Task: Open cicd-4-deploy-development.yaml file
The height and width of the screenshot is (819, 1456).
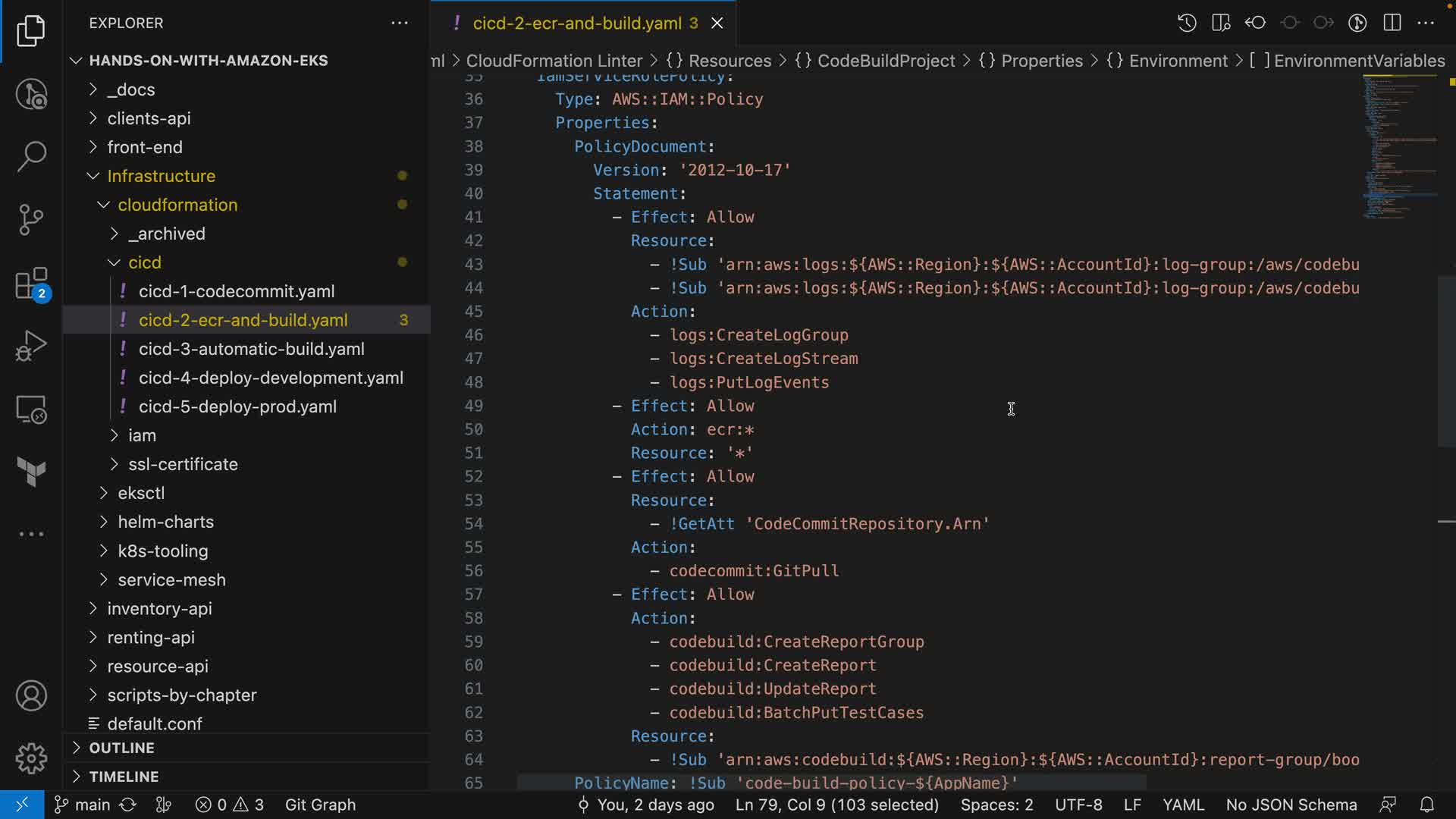Action: coord(271,378)
